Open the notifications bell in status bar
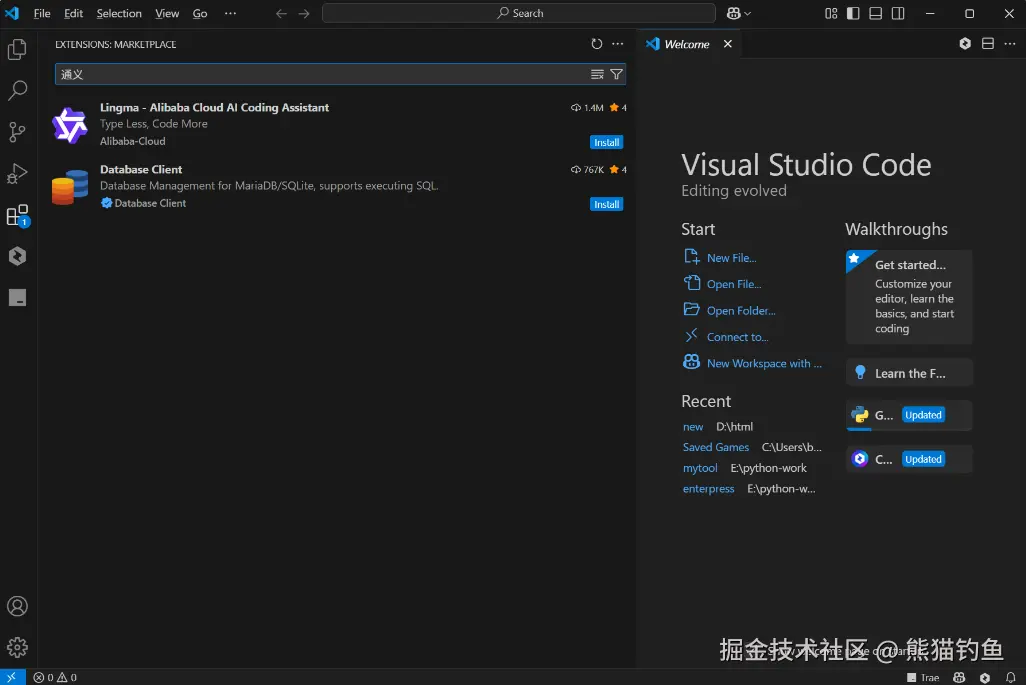Viewport: 1026px width, 685px height. [x=1010, y=677]
